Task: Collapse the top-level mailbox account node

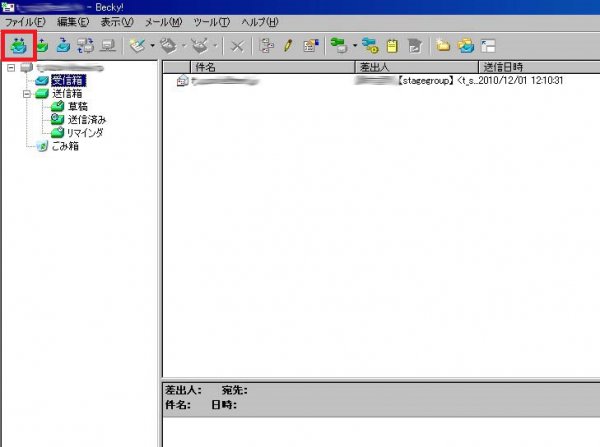Action: [x=11, y=68]
